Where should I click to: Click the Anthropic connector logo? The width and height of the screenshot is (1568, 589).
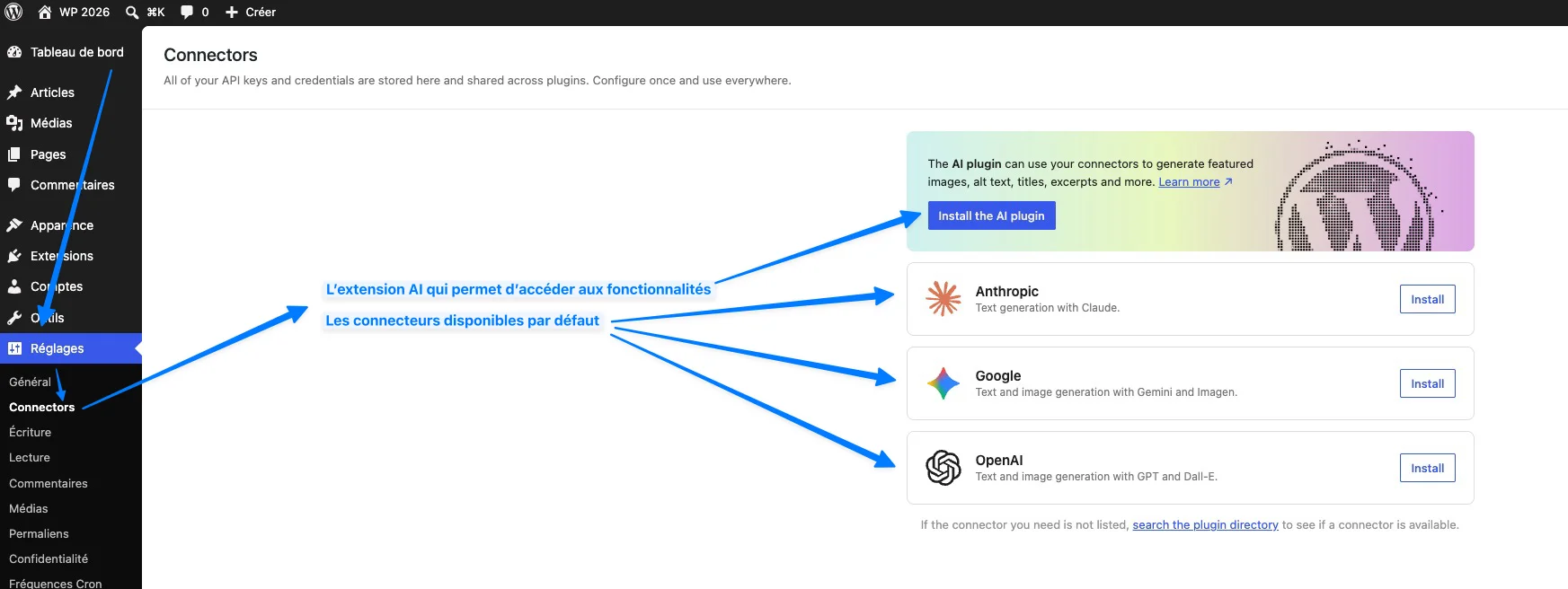point(943,299)
